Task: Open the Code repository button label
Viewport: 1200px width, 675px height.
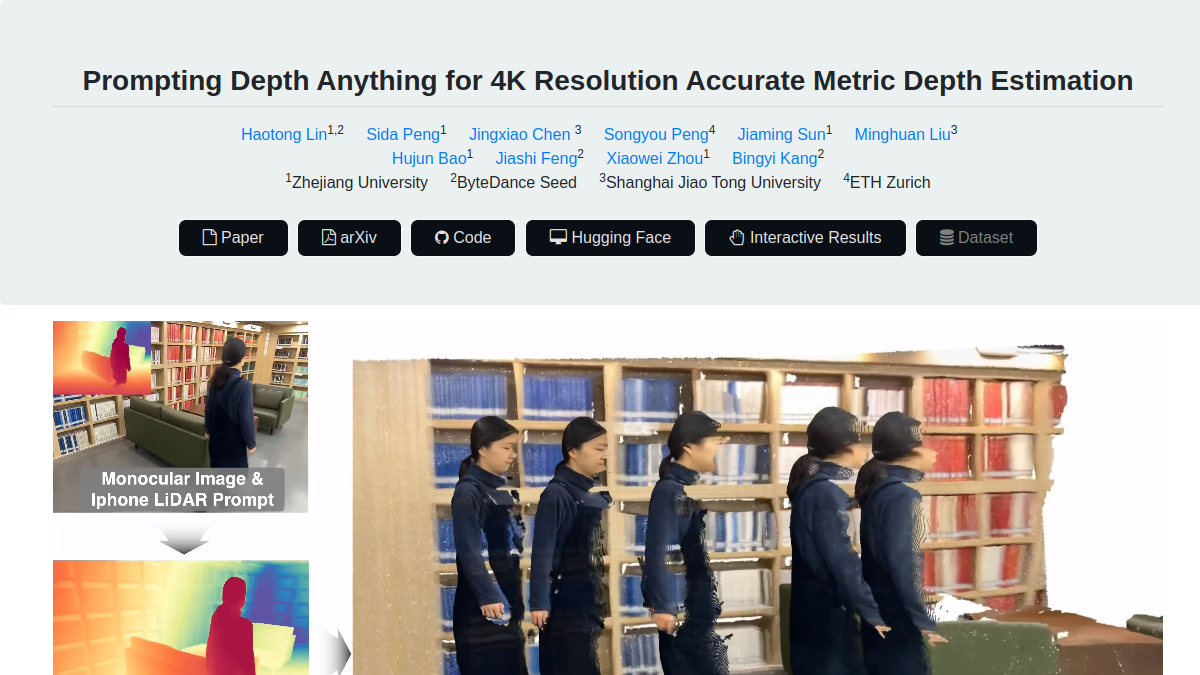Action: [x=472, y=238]
